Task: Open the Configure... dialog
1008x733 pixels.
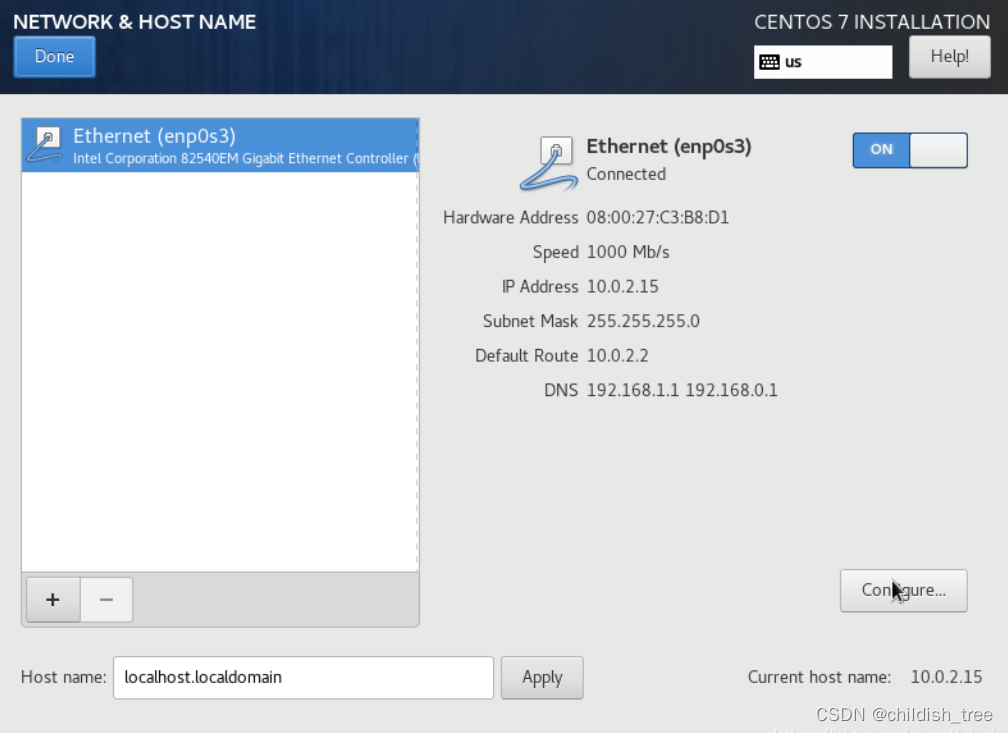Action: click(903, 590)
